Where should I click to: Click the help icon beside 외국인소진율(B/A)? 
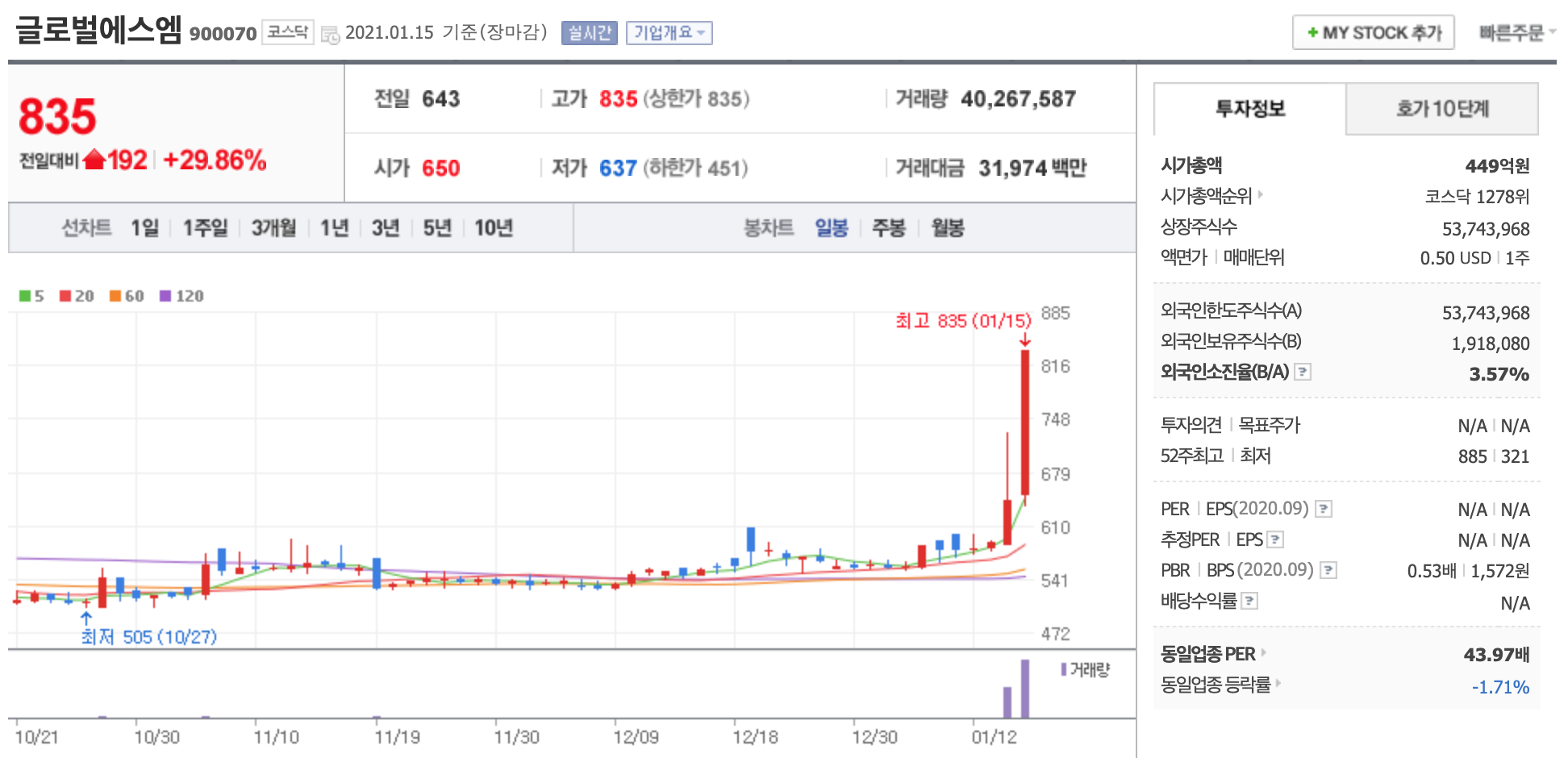click(1303, 372)
